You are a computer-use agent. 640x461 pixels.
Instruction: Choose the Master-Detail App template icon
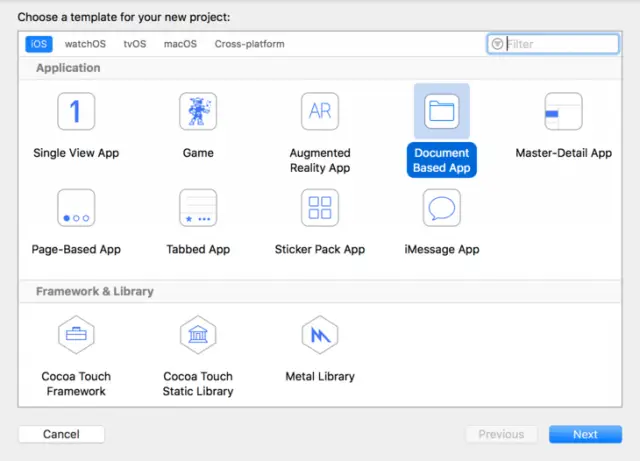(x=563, y=111)
